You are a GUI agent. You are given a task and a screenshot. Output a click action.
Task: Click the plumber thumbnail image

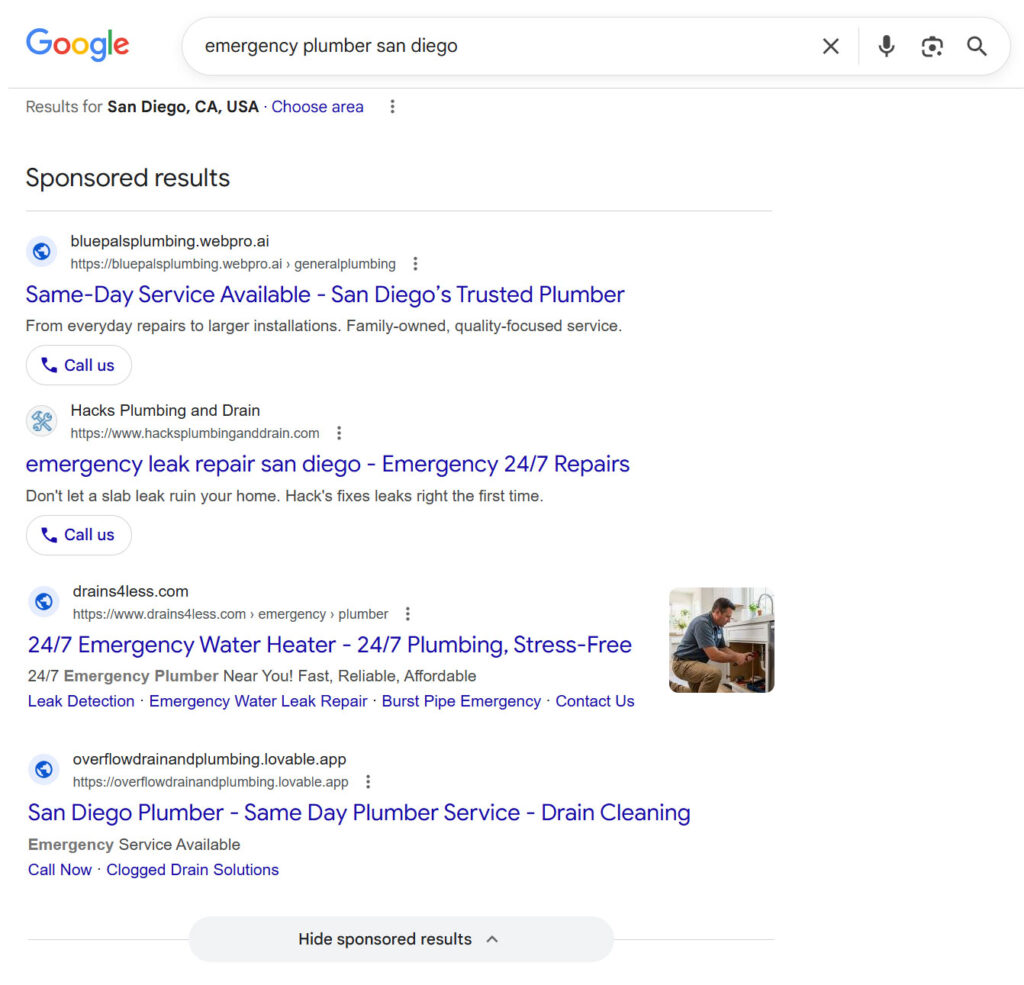pyautogui.click(x=722, y=640)
